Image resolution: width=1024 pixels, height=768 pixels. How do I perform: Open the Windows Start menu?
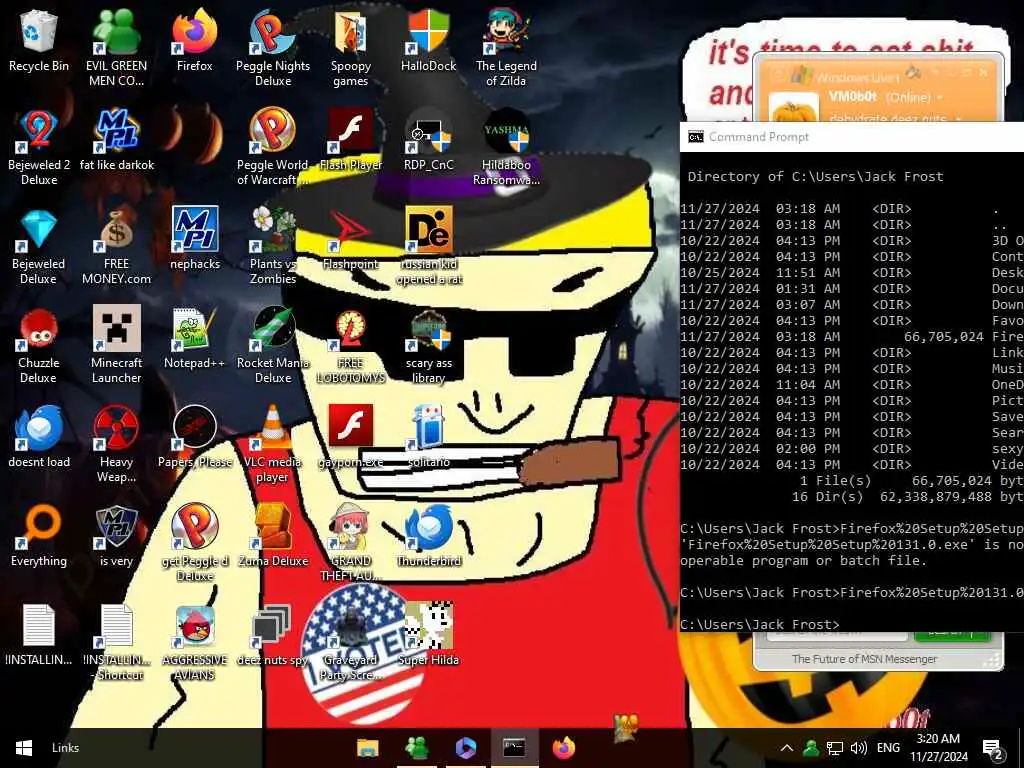tap(24, 748)
